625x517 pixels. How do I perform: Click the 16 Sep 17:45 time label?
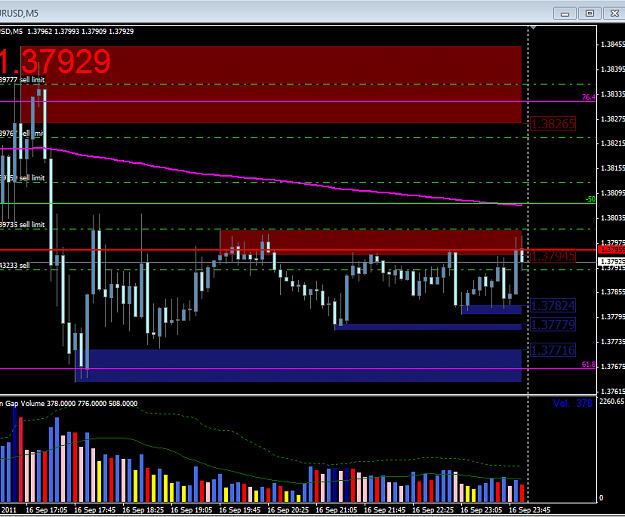pyautogui.click(x=95, y=510)
